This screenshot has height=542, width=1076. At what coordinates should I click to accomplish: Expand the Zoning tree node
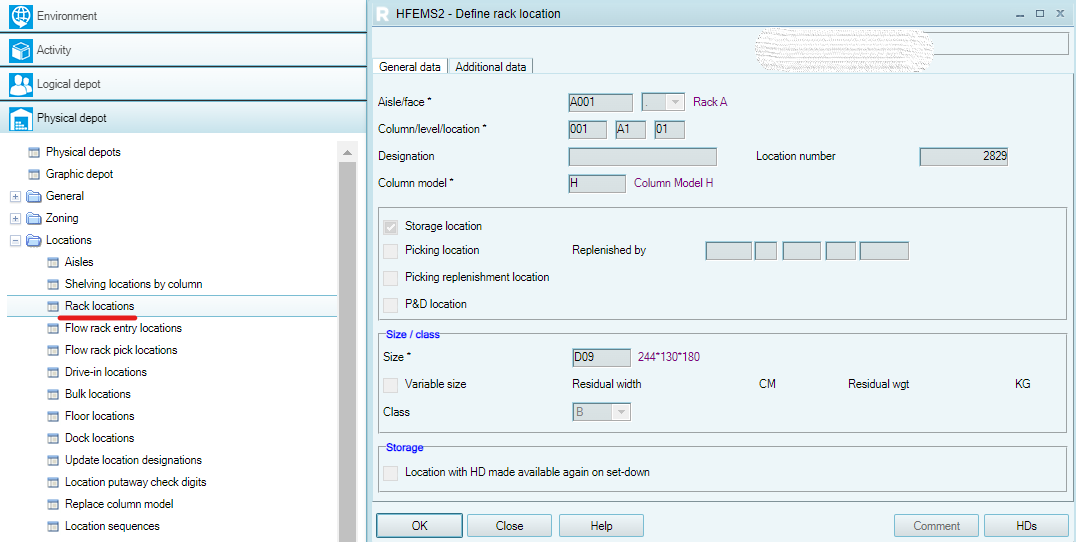16,219
